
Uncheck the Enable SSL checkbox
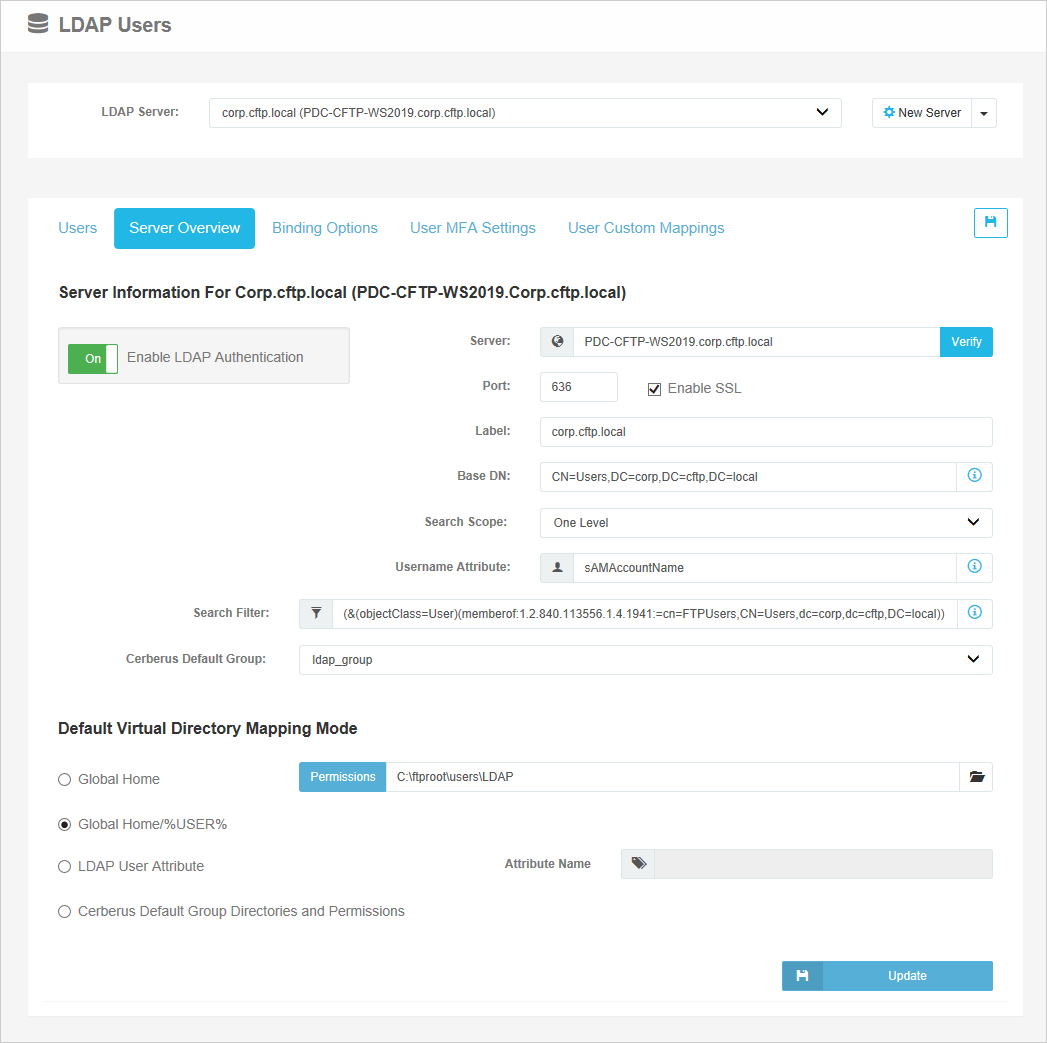click(654, 389)
